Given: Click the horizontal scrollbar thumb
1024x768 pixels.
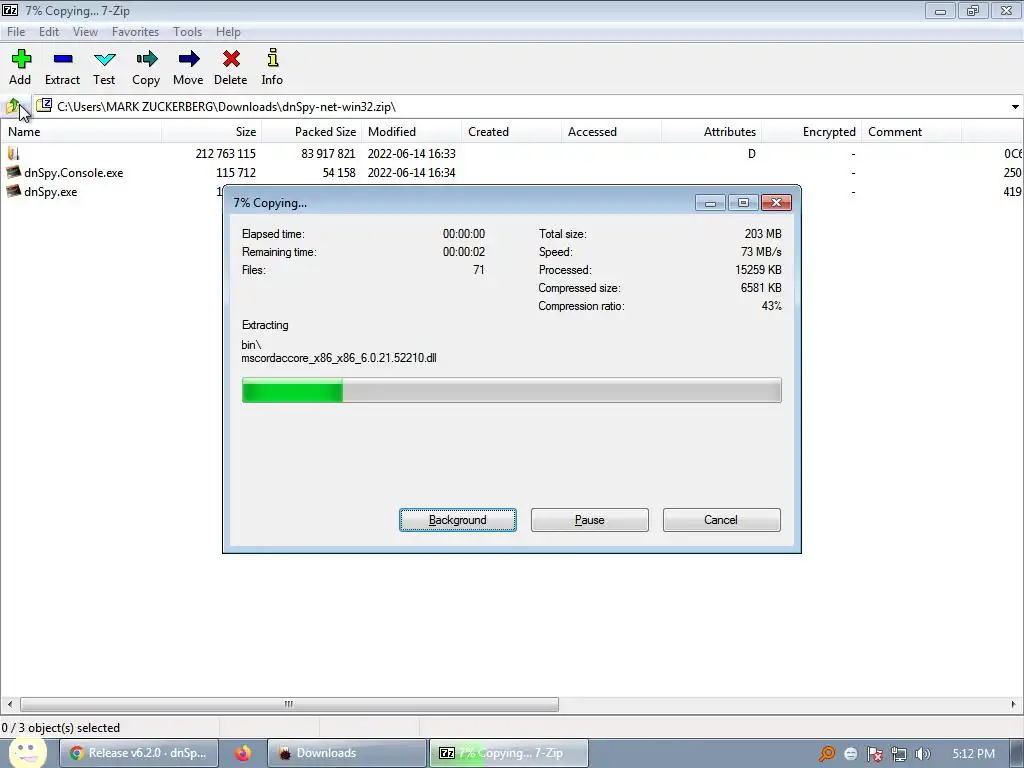Looking at the screenshot, I should point(289,704).
